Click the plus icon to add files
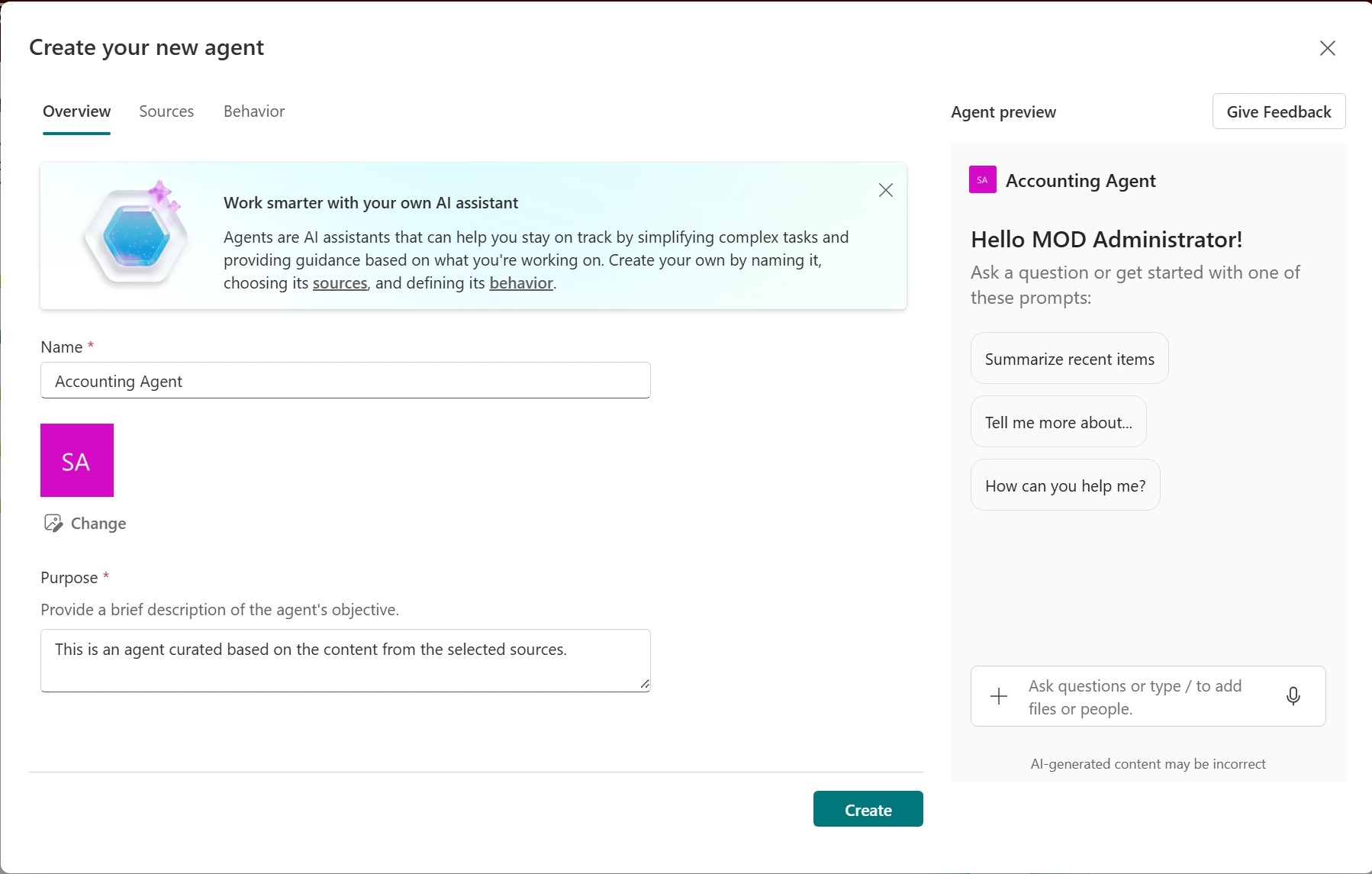The width and height of the screenshot is (1372, 874). click(997, 696)
